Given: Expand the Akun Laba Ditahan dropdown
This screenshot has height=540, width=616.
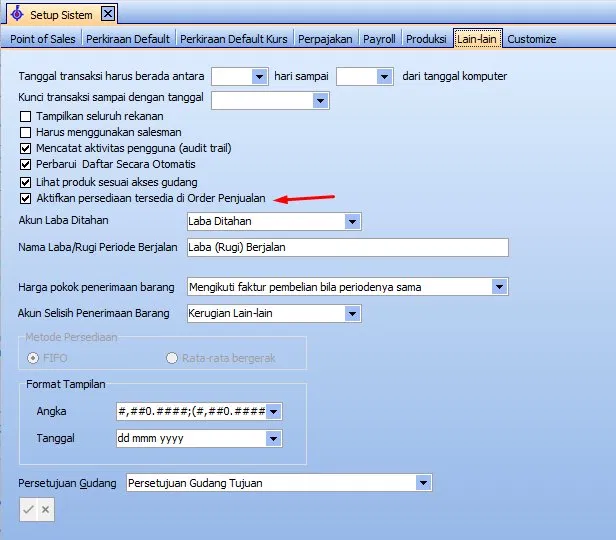Looking at the screenshot, I should (x=352, y=221).
